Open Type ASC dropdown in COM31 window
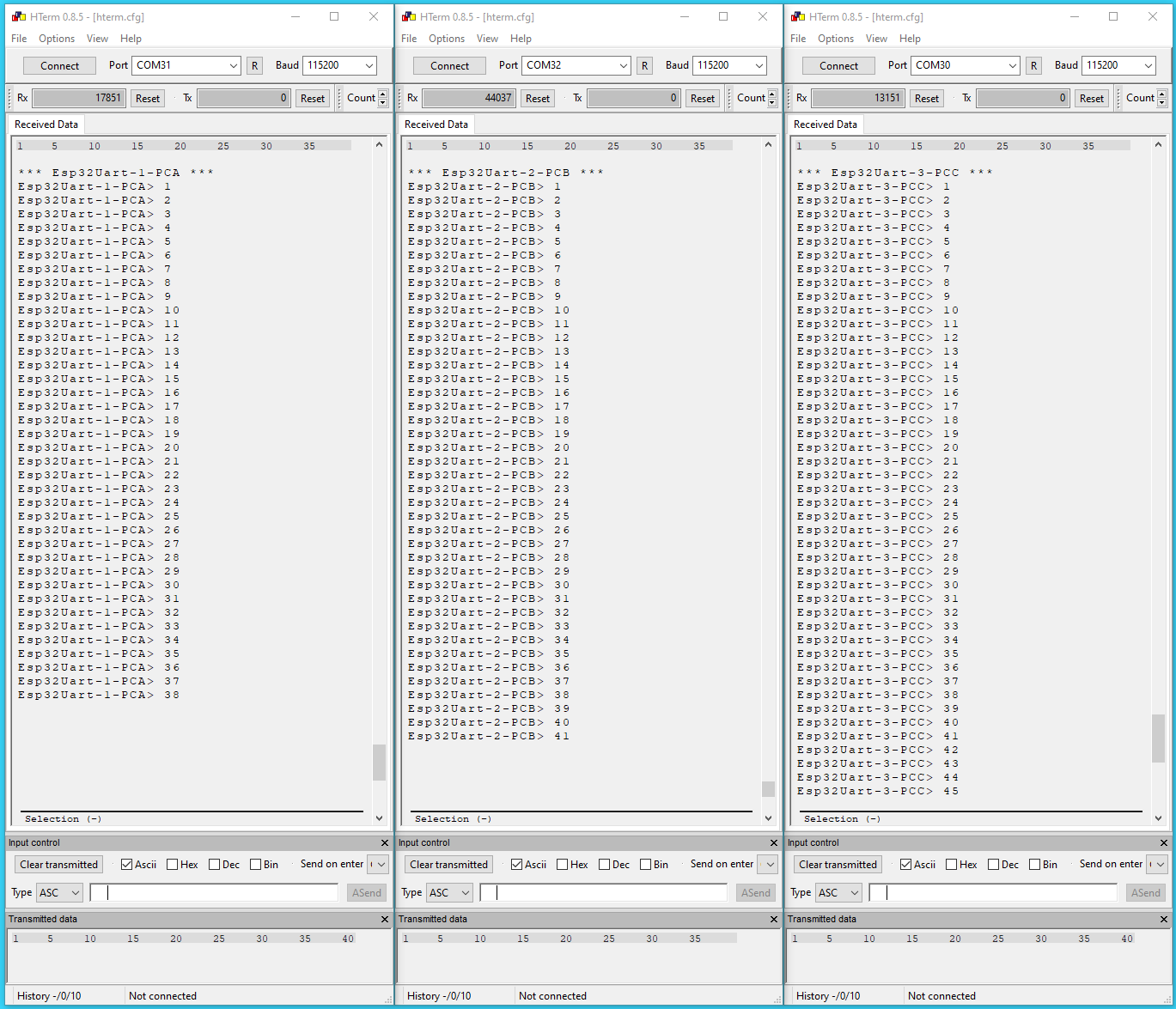 click(x=59, y=893)
